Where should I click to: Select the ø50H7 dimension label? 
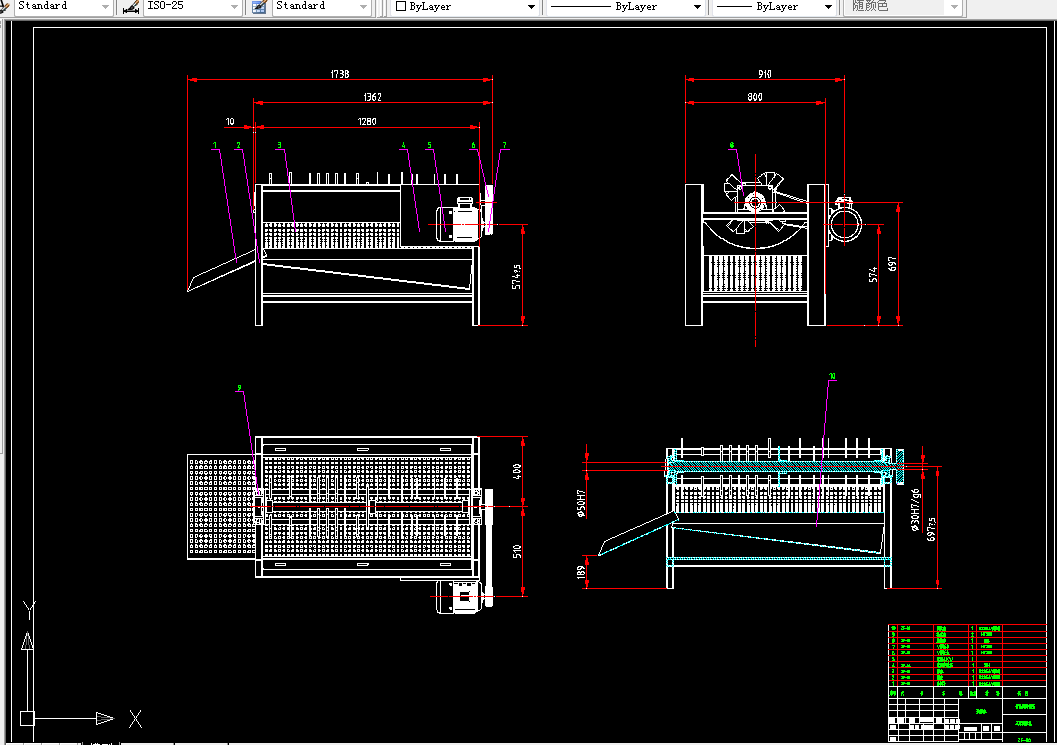coord(581,503)
